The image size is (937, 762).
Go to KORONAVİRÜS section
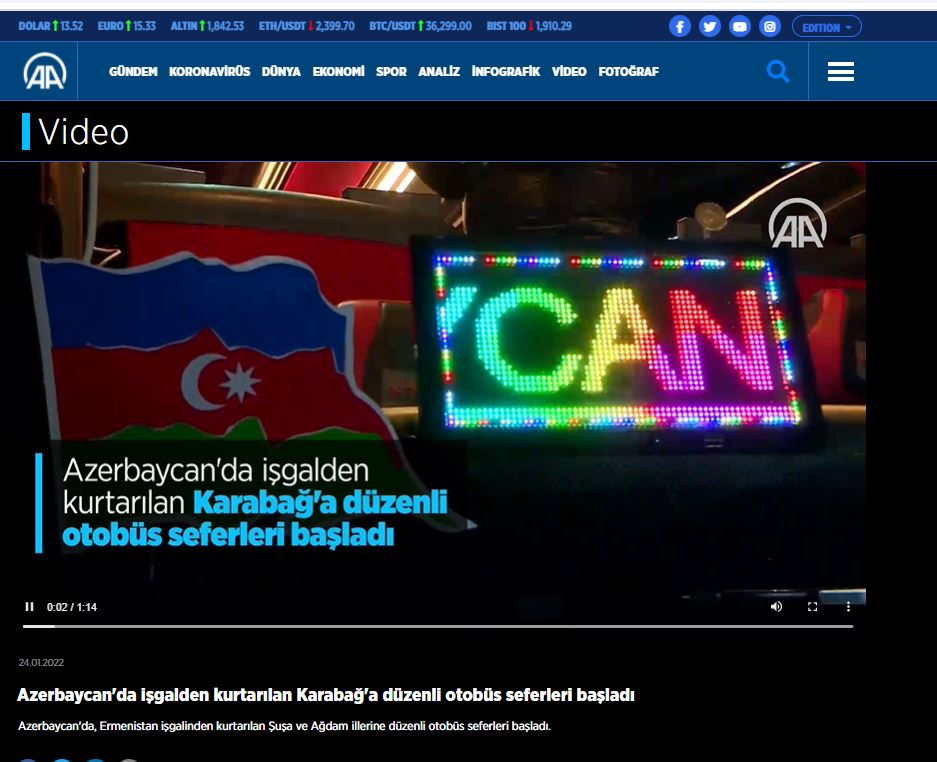[x=209, y=72]
